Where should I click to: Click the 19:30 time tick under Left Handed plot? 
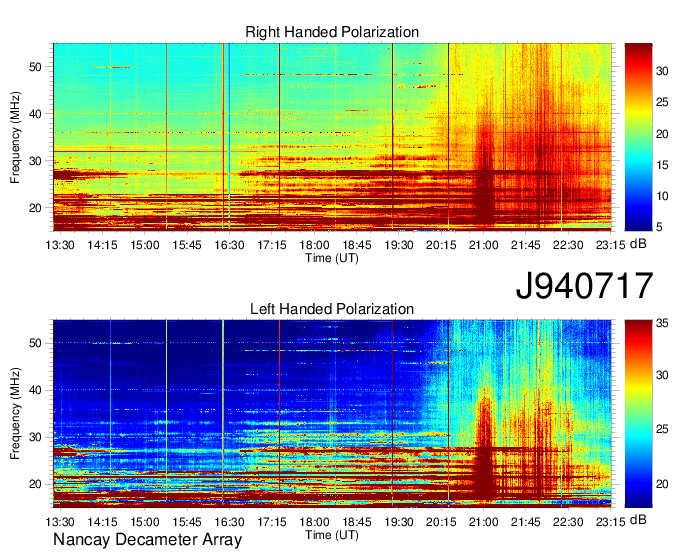(x=399, y=522)
